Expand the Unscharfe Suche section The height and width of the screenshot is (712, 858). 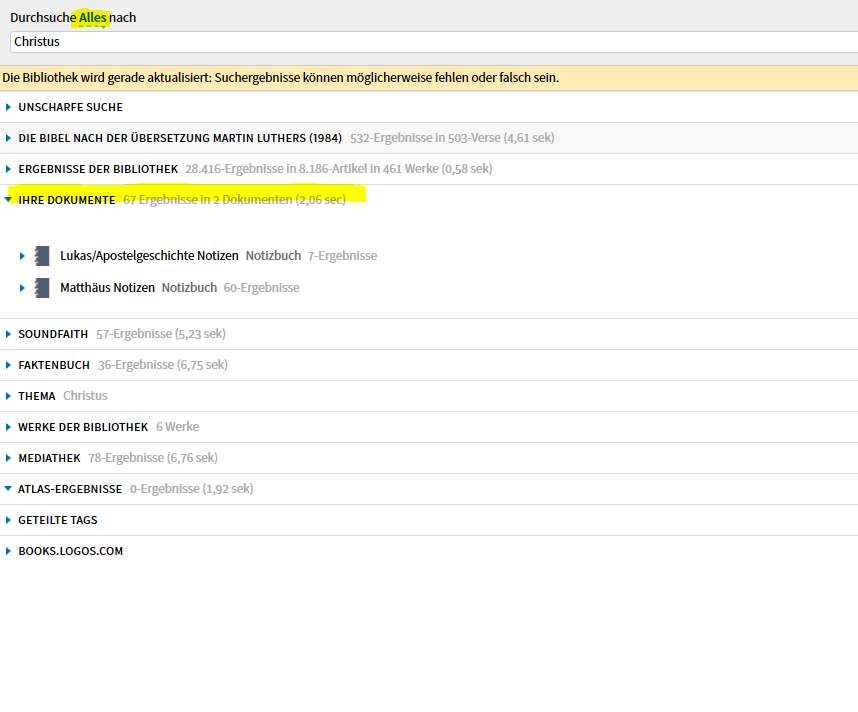(x=8, y=107)
